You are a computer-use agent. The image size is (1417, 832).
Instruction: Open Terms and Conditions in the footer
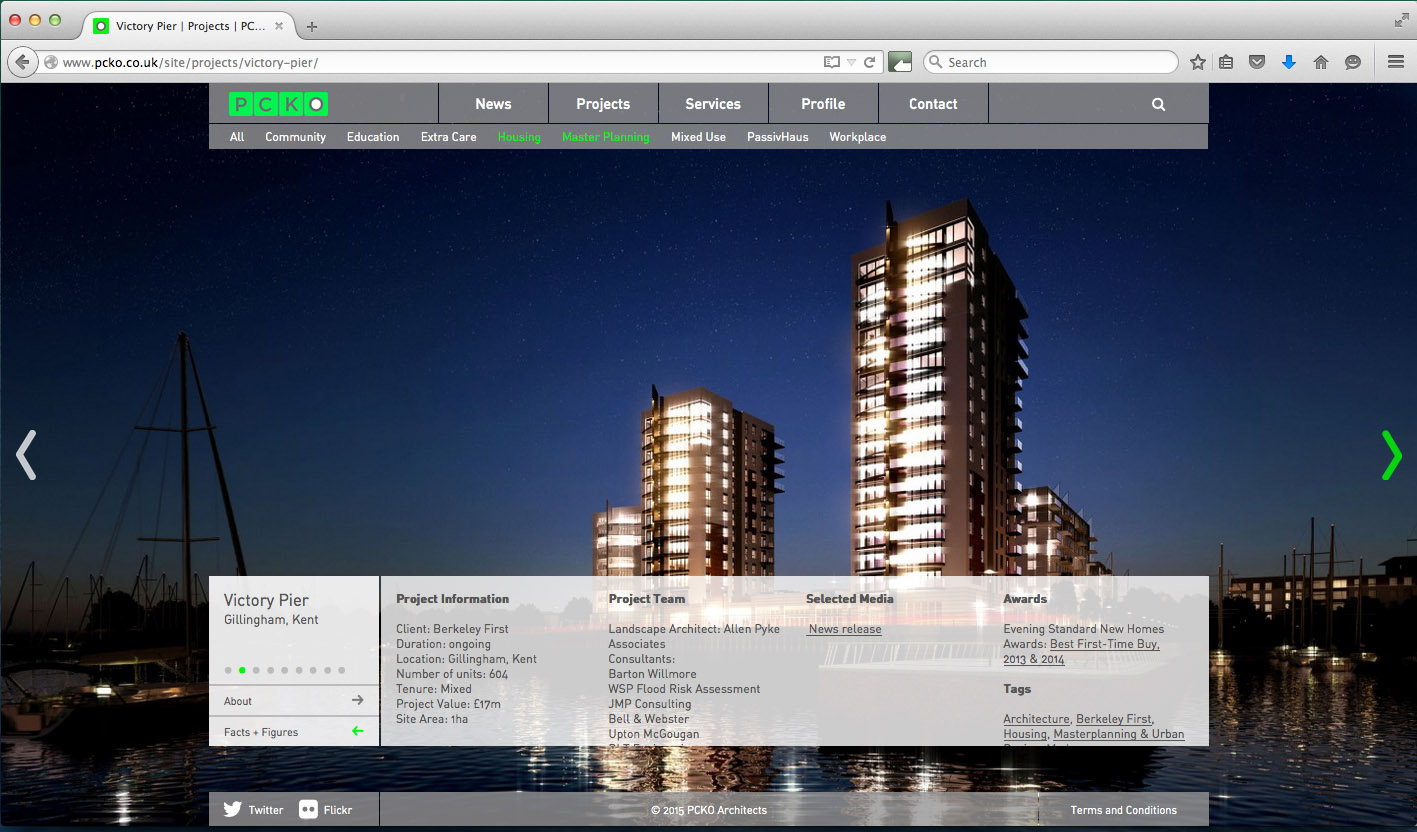pyautogui.click(x=1123, y=810)
